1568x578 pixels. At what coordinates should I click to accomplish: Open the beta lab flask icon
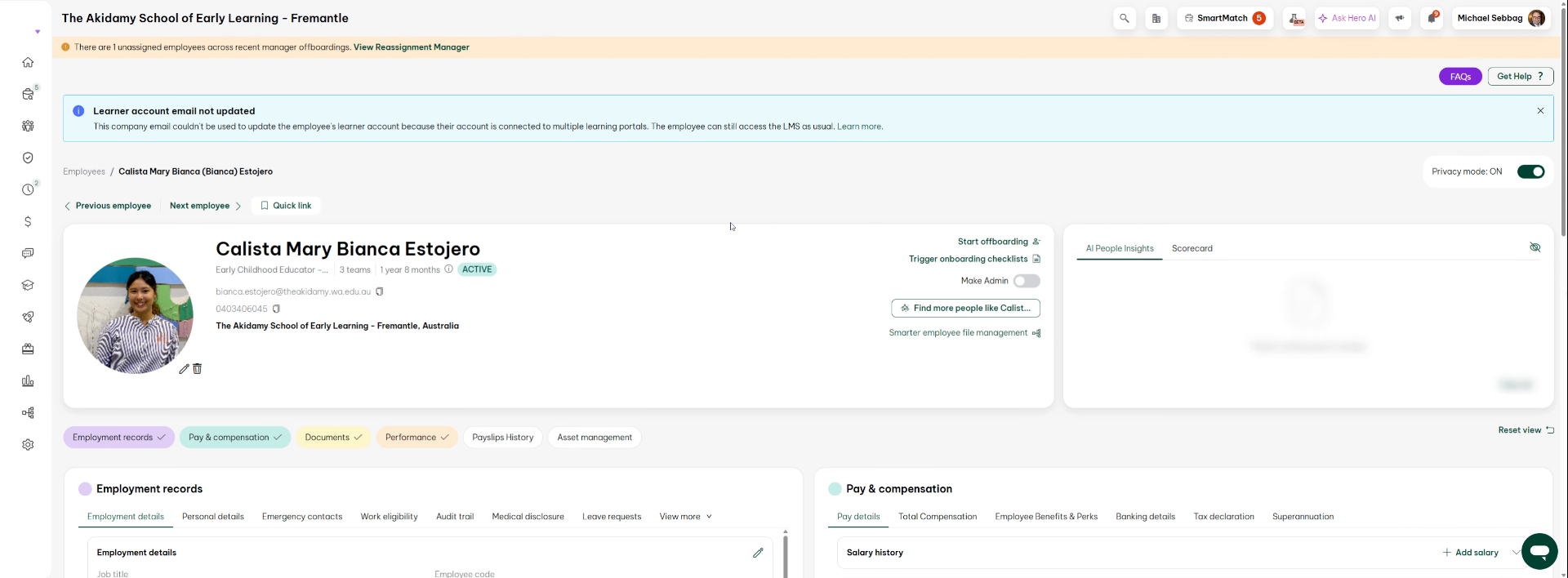(1296, 18)
